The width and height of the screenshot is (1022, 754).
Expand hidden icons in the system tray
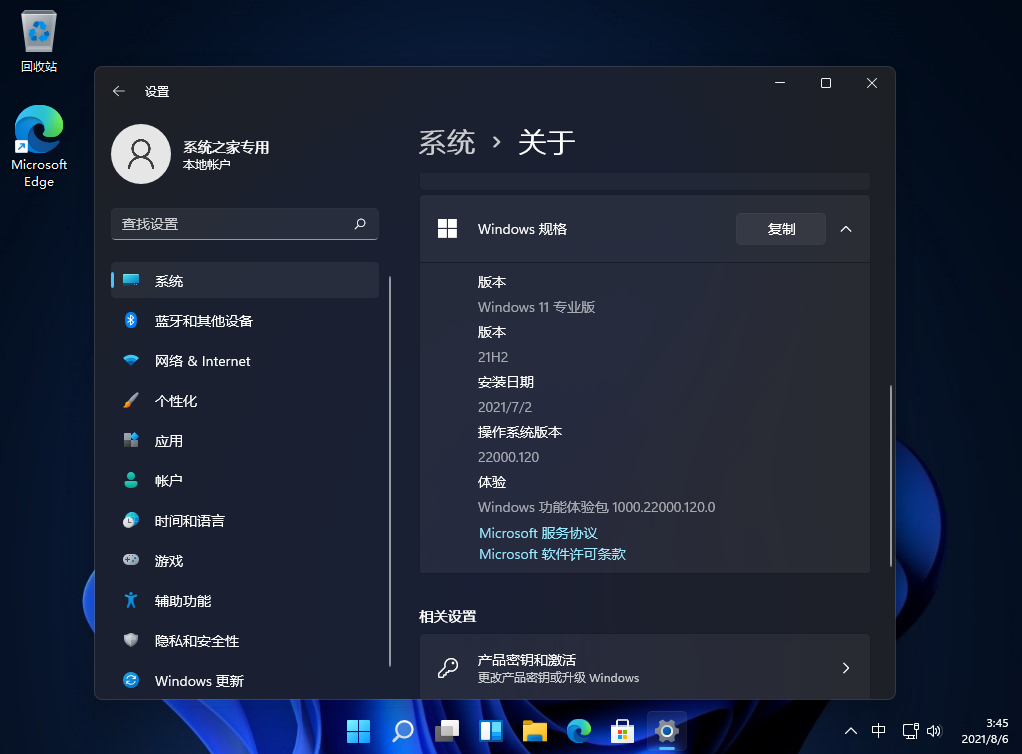[849, 731]
